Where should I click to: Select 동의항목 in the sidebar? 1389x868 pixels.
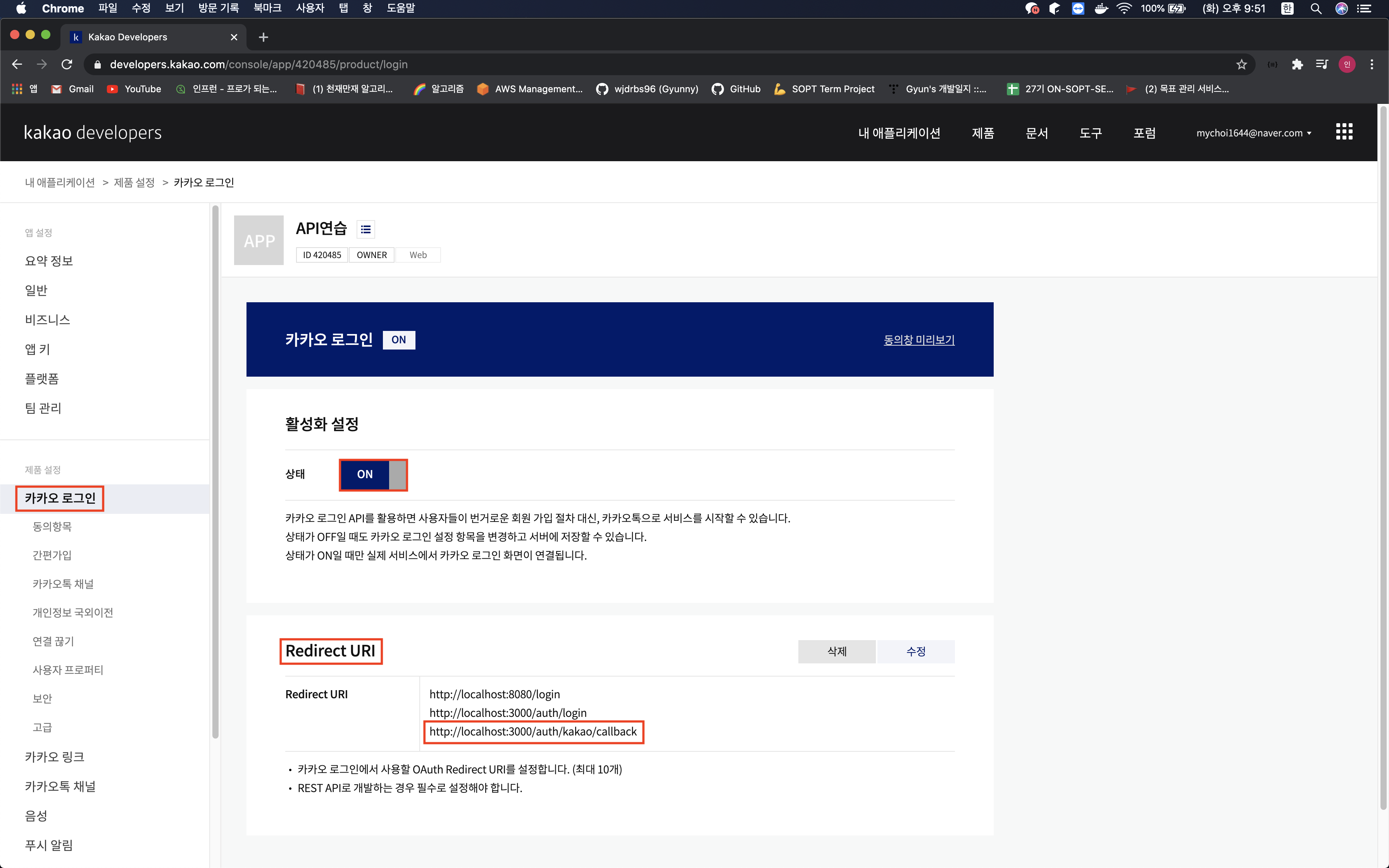pos(52,527)
